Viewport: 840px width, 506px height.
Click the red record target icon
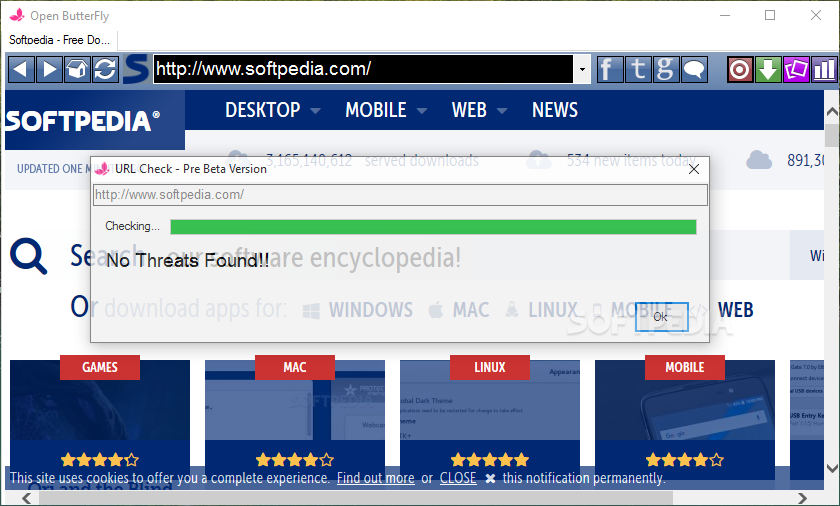[740, 69]
